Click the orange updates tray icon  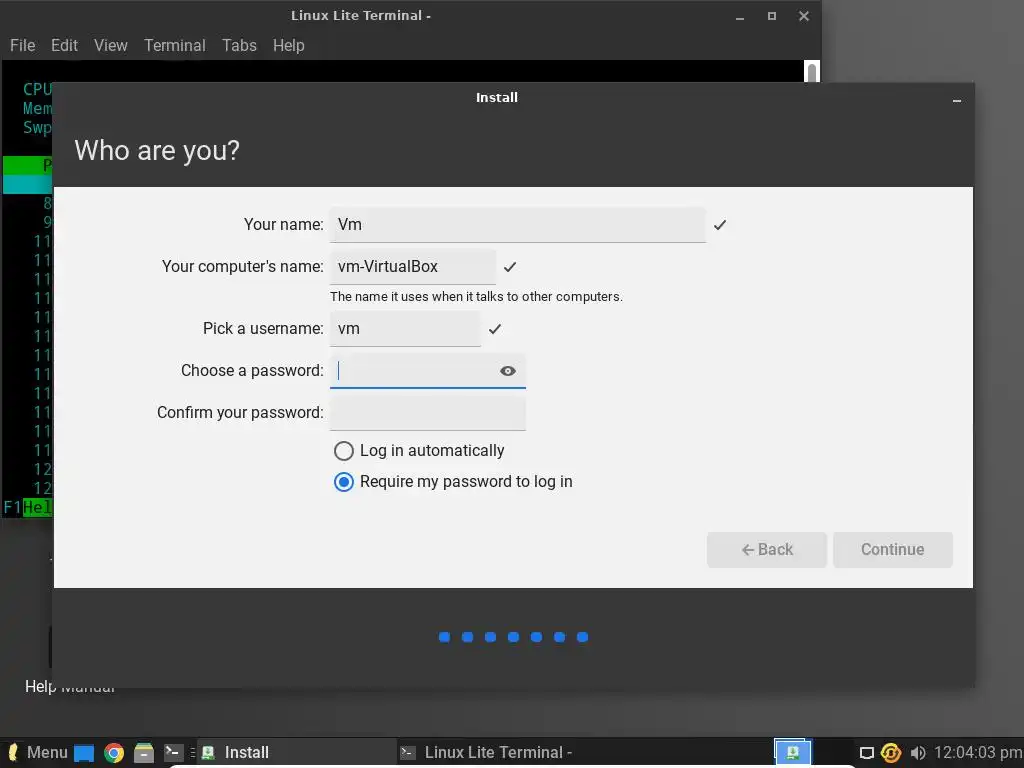891,753
